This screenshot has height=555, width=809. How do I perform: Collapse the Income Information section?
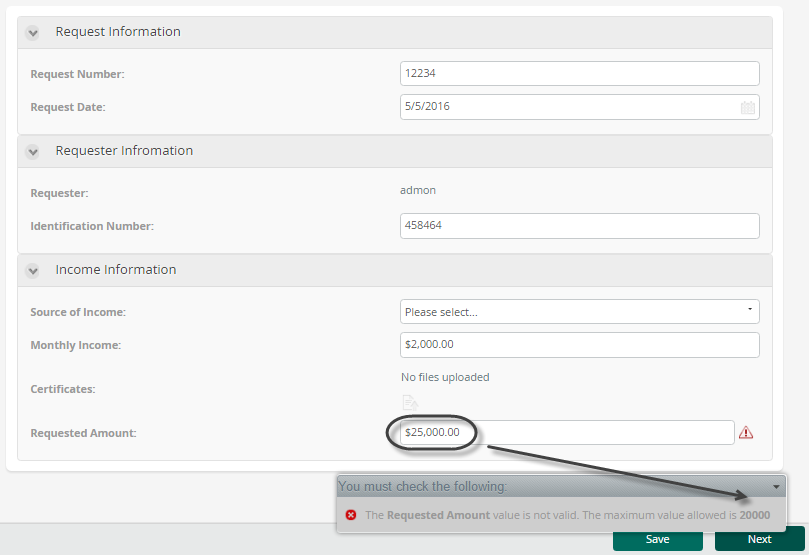(x=33, y=271)
